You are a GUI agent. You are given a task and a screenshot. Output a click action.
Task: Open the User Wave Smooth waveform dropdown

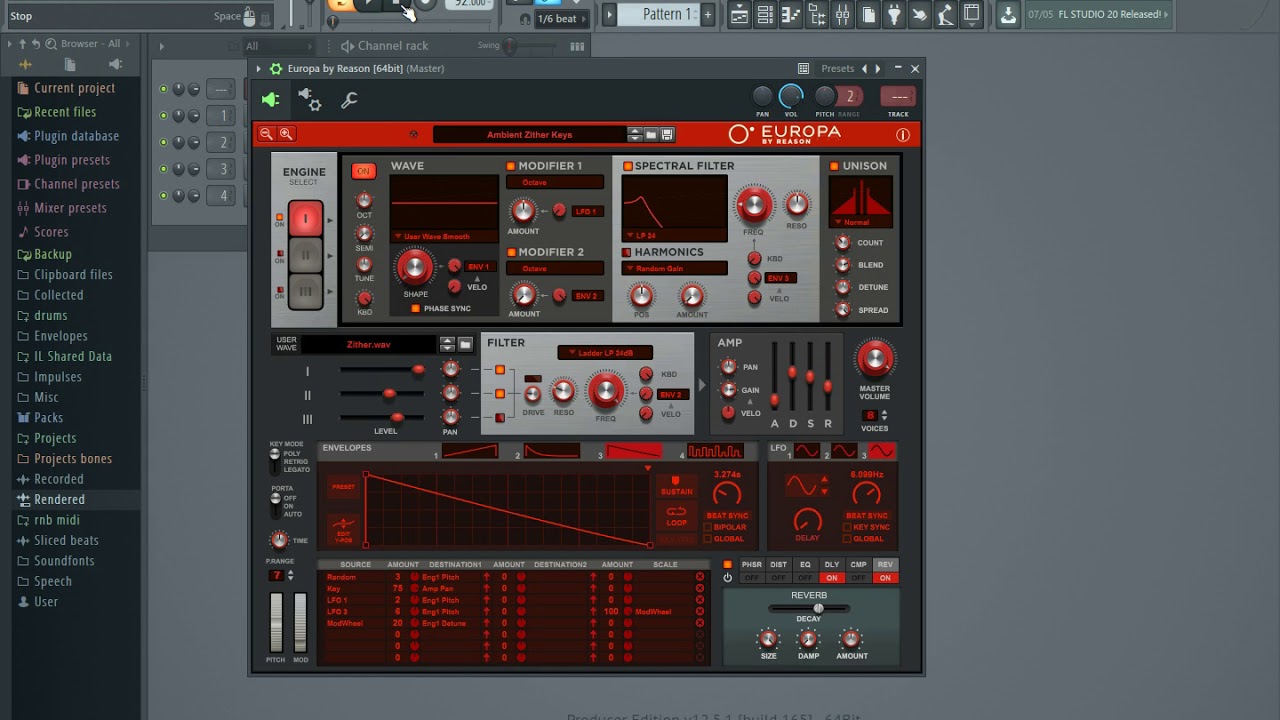(444, 237)
